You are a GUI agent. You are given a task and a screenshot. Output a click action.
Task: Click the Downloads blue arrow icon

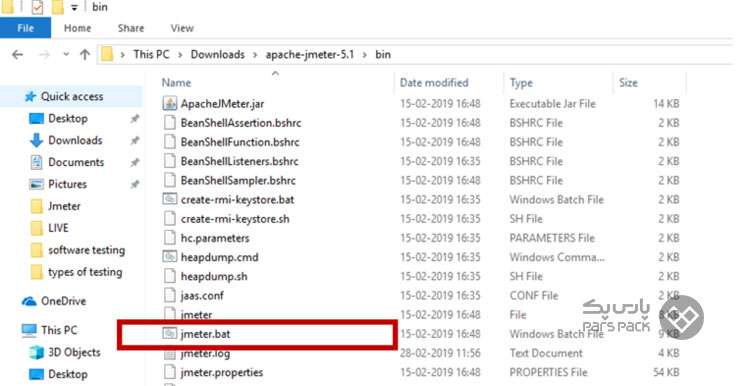(36, 141)
